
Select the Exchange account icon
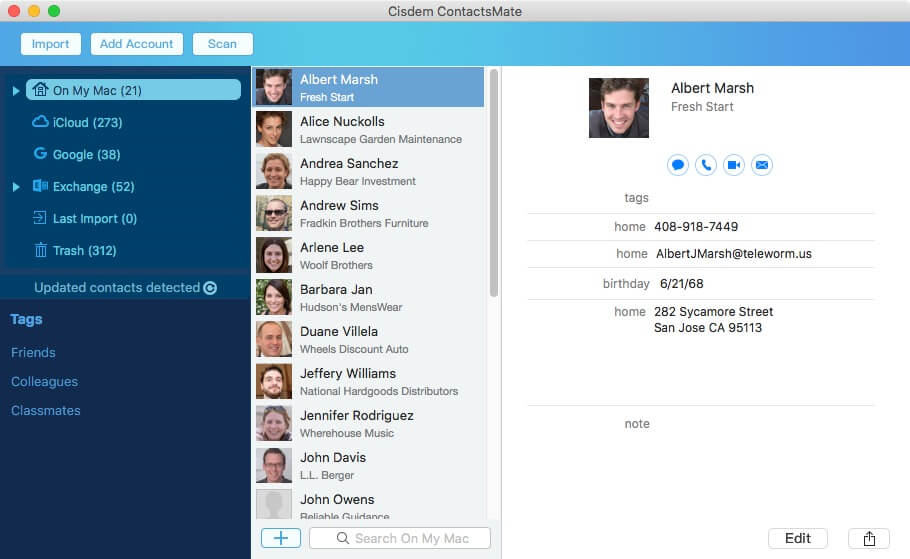click(x=40, y=186)
